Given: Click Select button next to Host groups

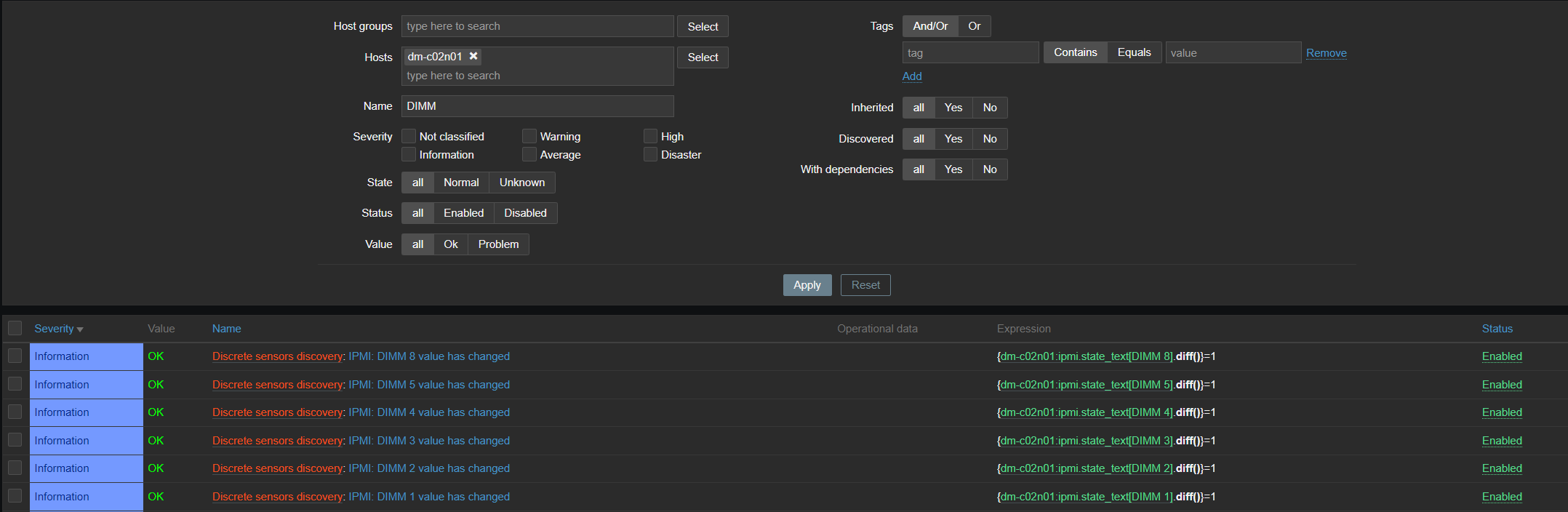Looking at the screenshot, I should coord(703,26).
